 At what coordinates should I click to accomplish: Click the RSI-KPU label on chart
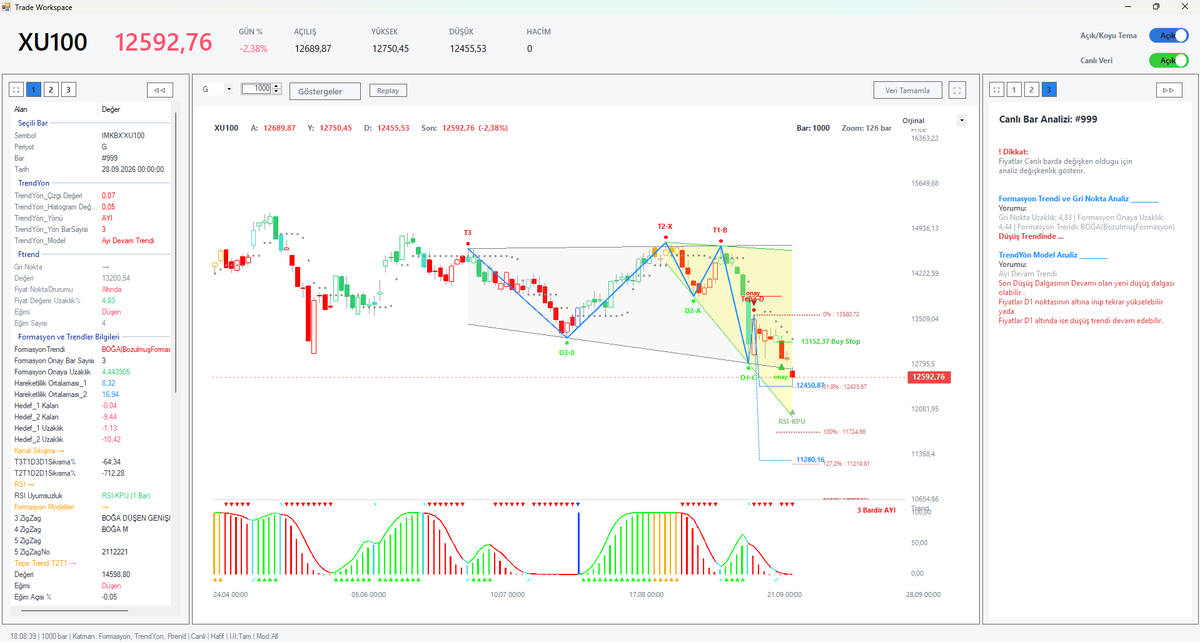click(792, 421)
